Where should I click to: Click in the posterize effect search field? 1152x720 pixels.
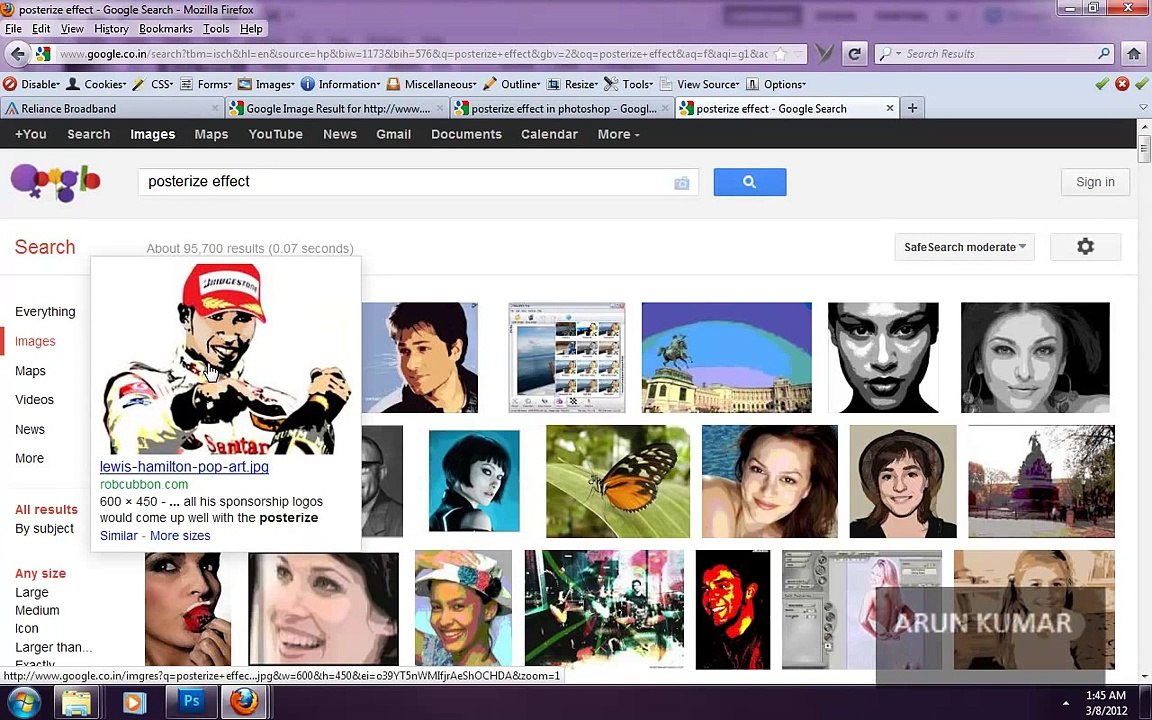click(400, 182)
